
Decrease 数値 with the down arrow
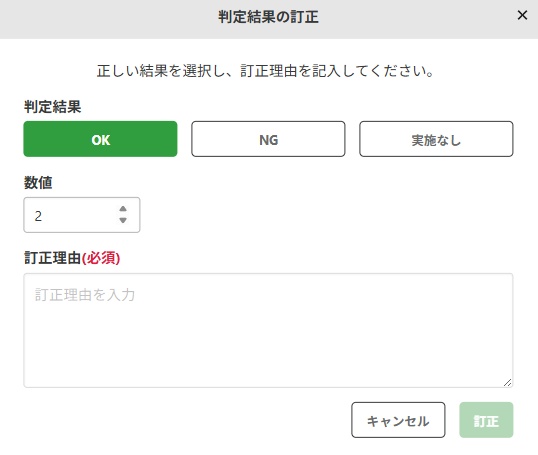[x=123, y=220]
